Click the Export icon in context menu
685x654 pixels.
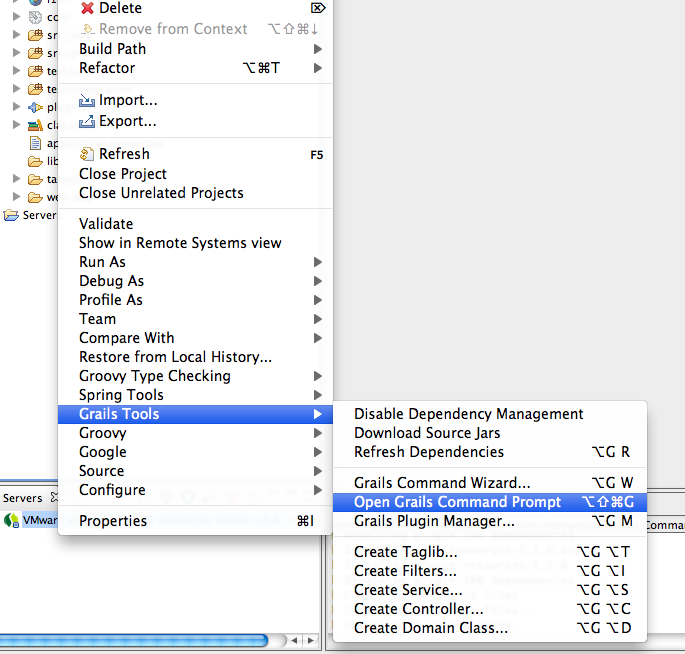86,121
